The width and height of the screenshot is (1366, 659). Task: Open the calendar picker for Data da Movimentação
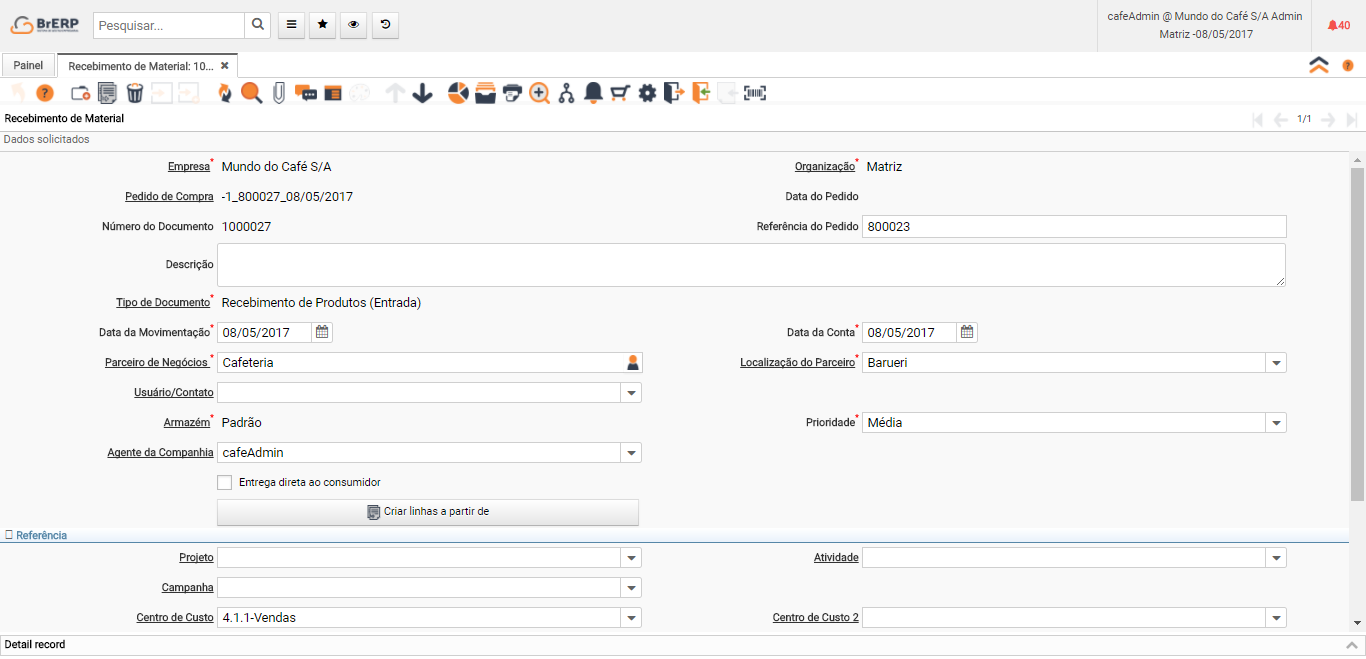point(322,332)
